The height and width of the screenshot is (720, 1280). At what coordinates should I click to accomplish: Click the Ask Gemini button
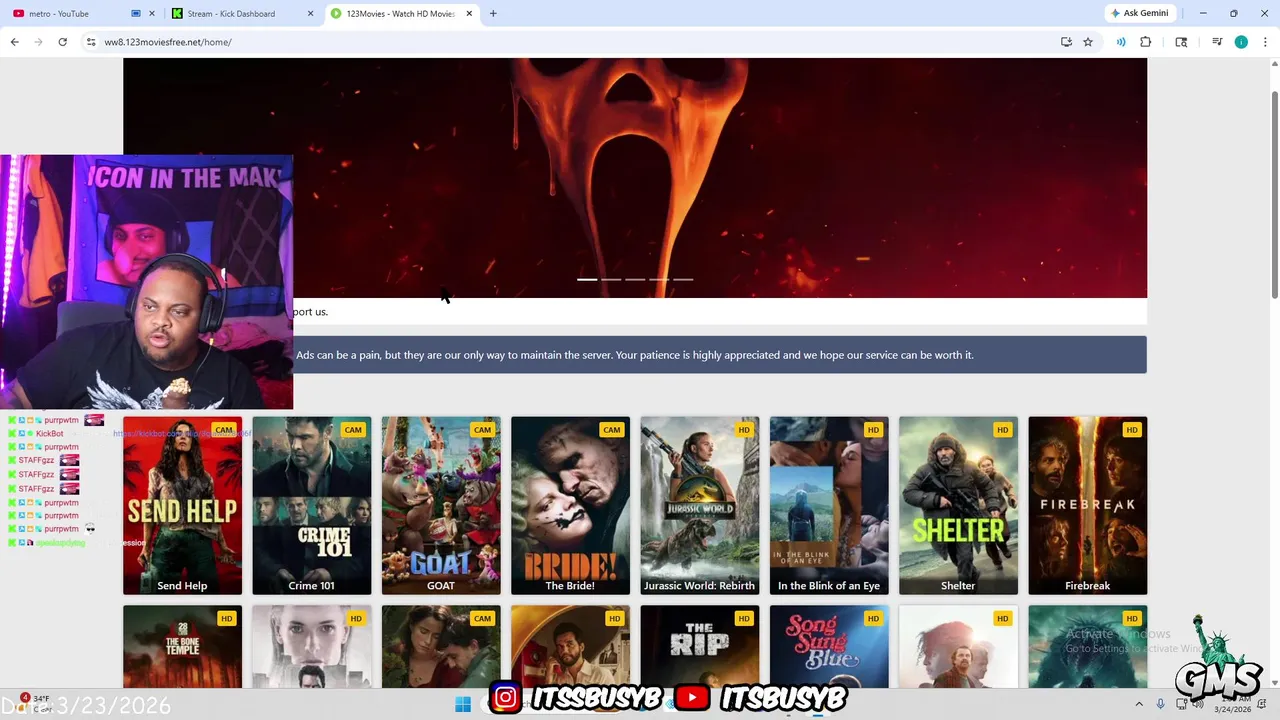pos(1139,13)
